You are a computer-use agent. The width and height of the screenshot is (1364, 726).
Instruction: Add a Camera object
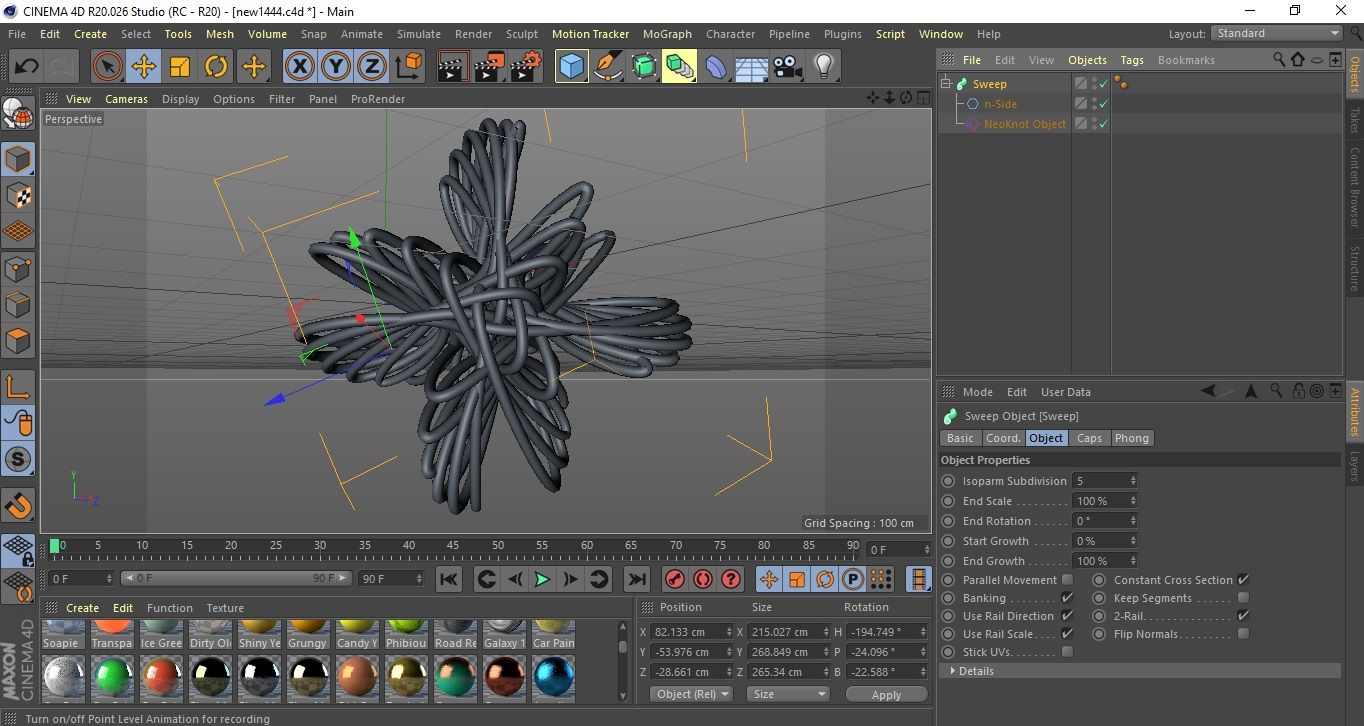pos(787,67)
